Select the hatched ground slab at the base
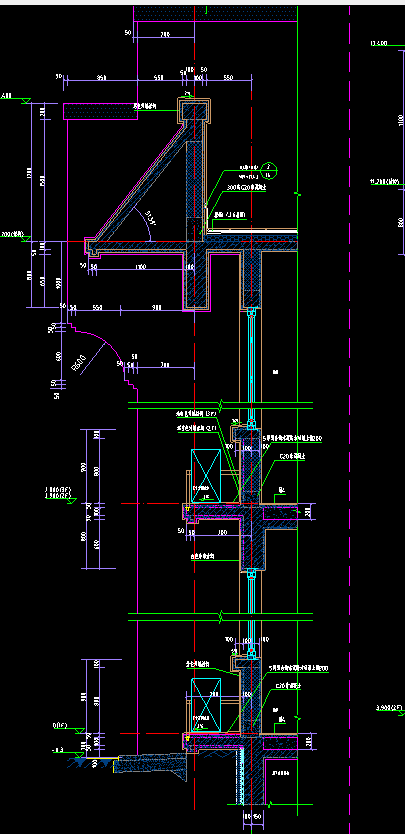This screenshot has width=405, height=834. click(x=151, y=765)
